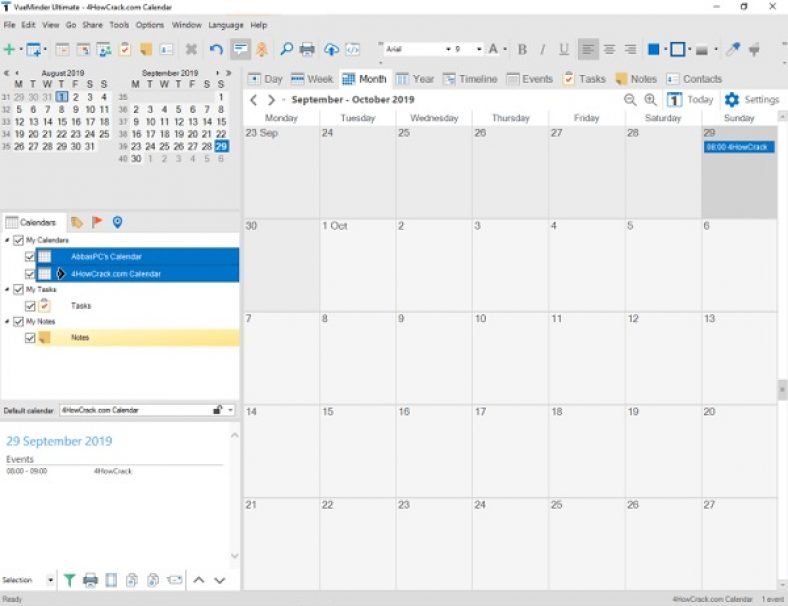Select August 15 in the mini calendar
Image resolution: width=788 pixels, height=606 pixels.
click(62, 122)
